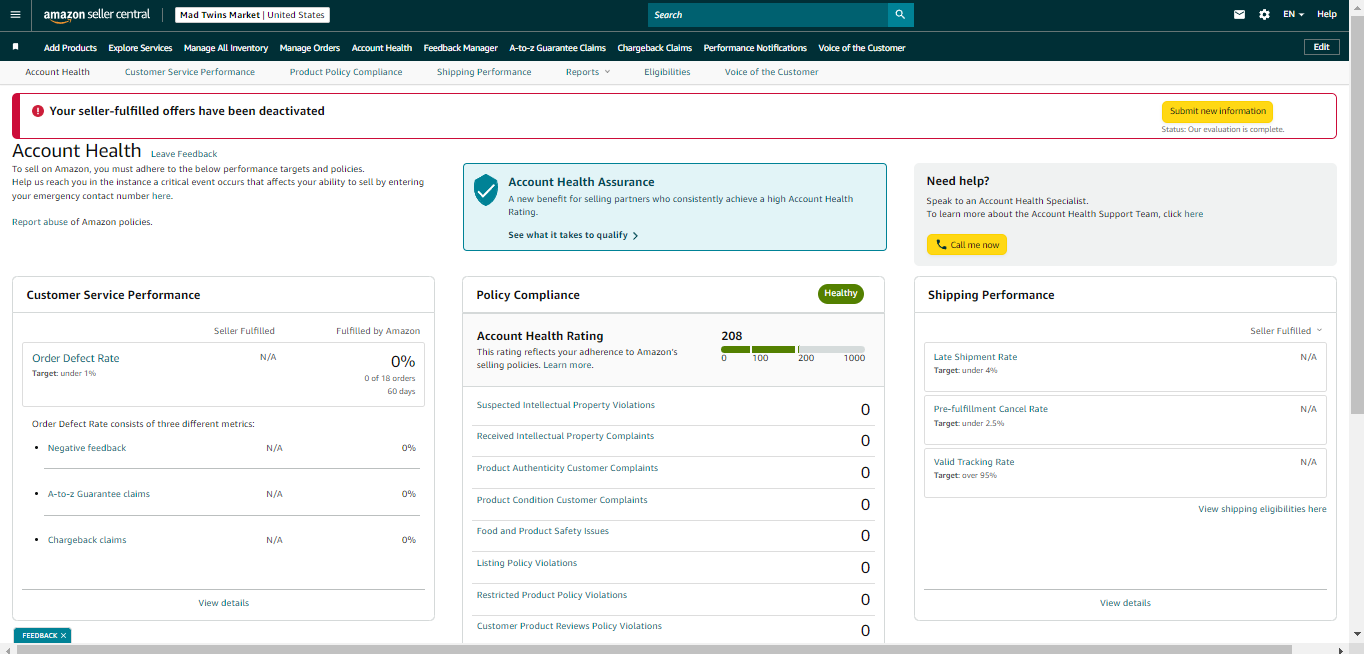This screenshot has height=654, width=1364.
Task: Open Listing Policy Violations
Action: 527,563
